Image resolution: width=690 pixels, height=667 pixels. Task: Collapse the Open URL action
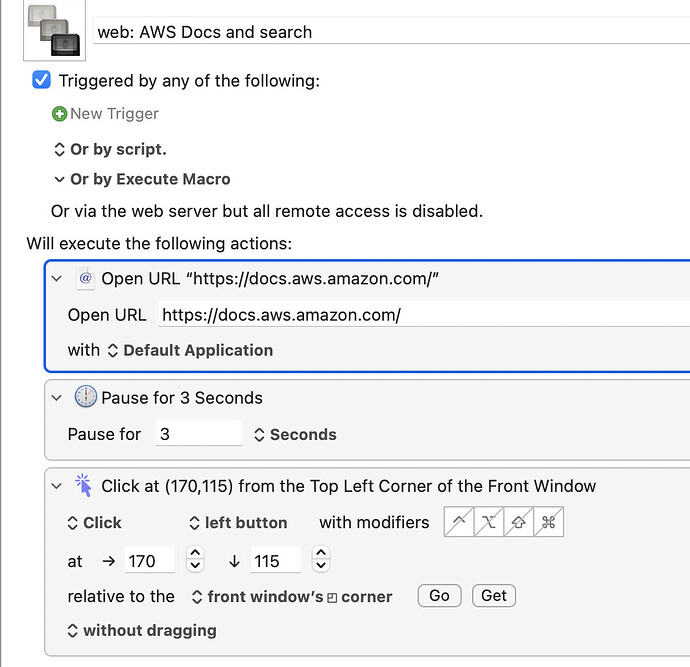click(x=56, y=279)
